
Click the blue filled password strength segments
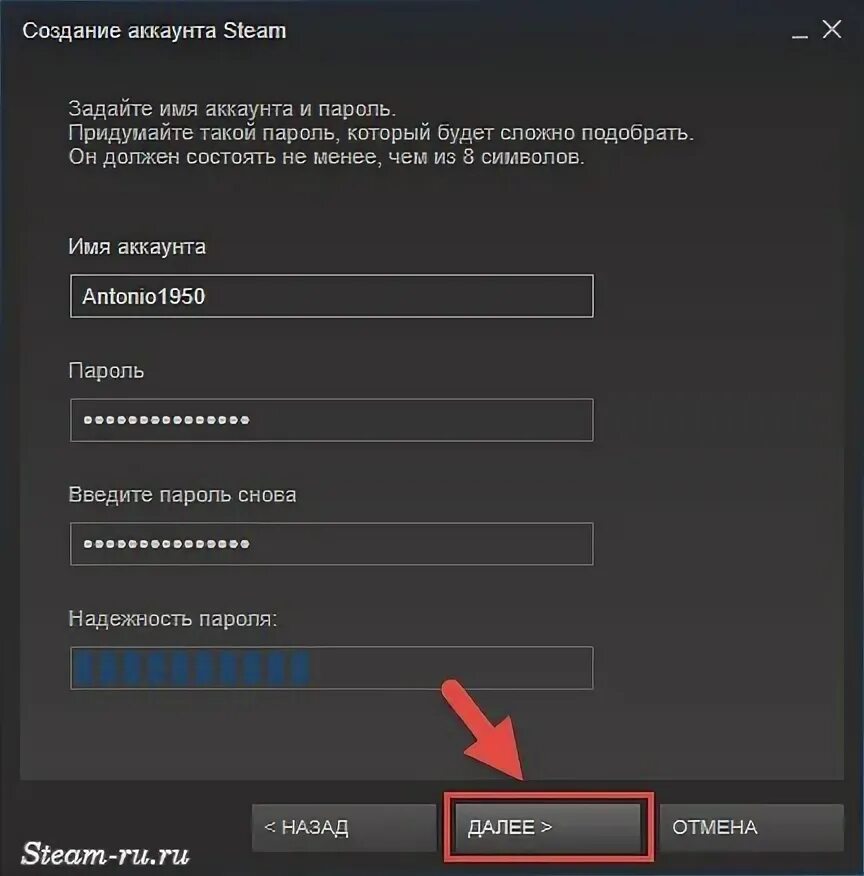click(x=190, y=668)
